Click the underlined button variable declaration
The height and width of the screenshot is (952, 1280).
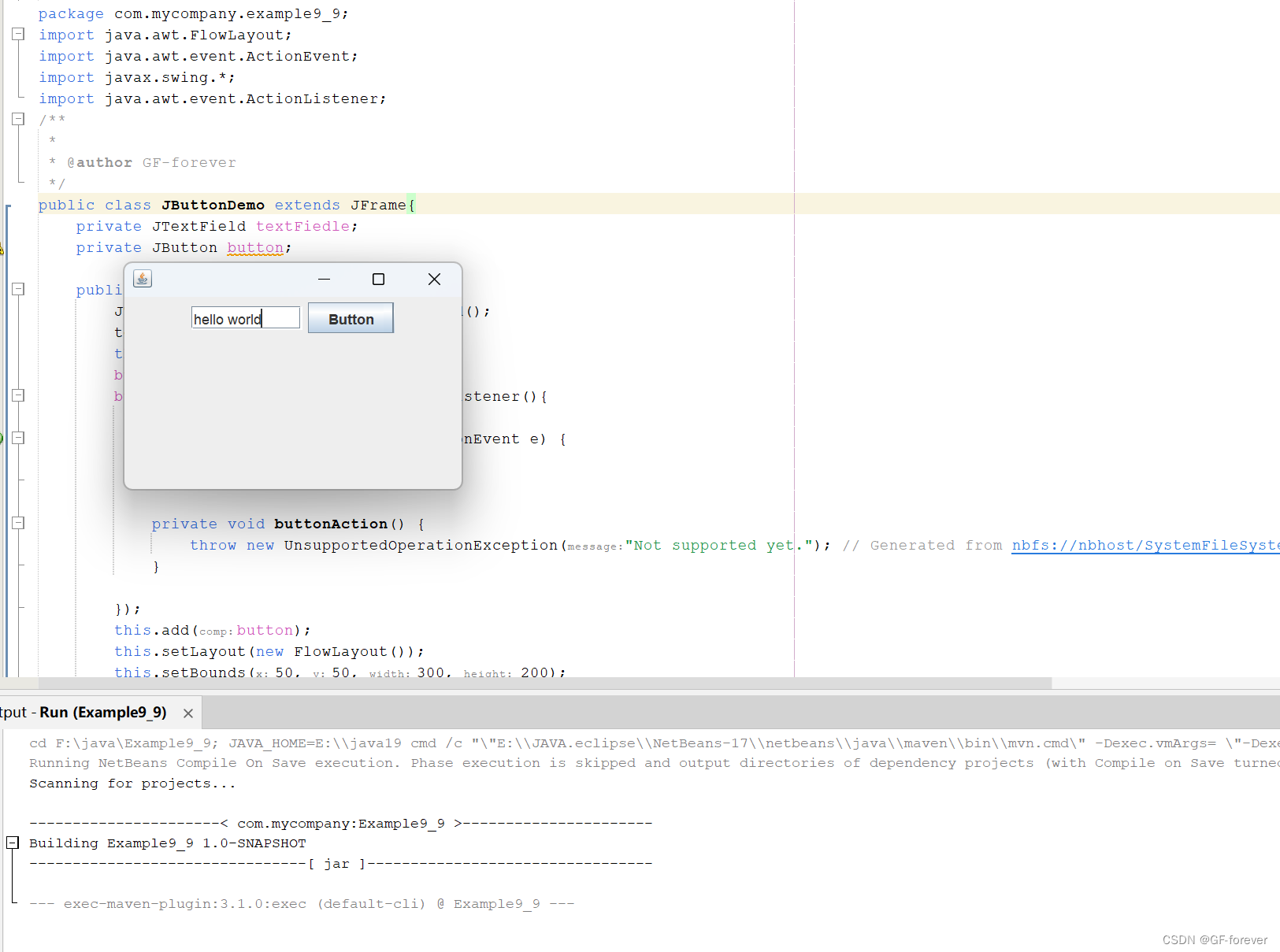[255, 248]
